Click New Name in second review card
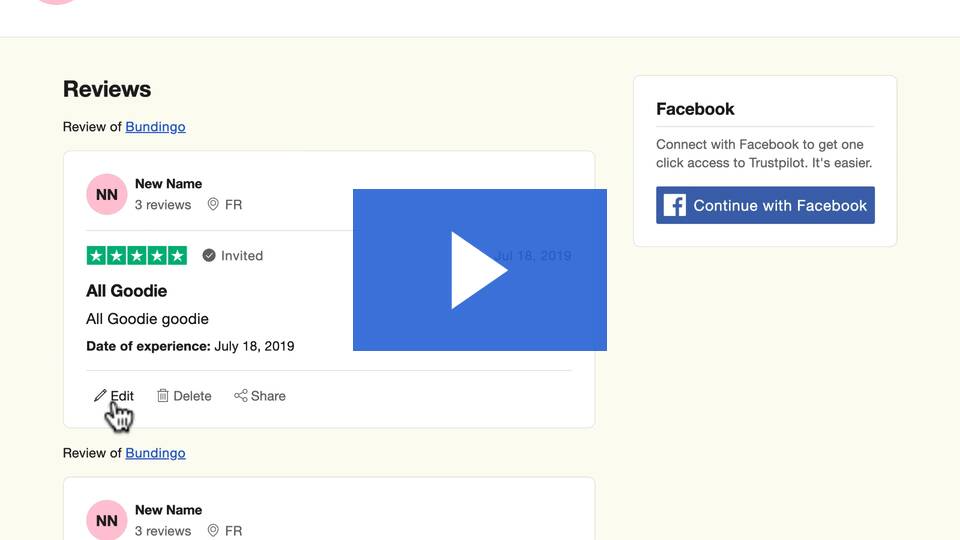This screenshot has width=960, height=540. (x=168, y=510)
